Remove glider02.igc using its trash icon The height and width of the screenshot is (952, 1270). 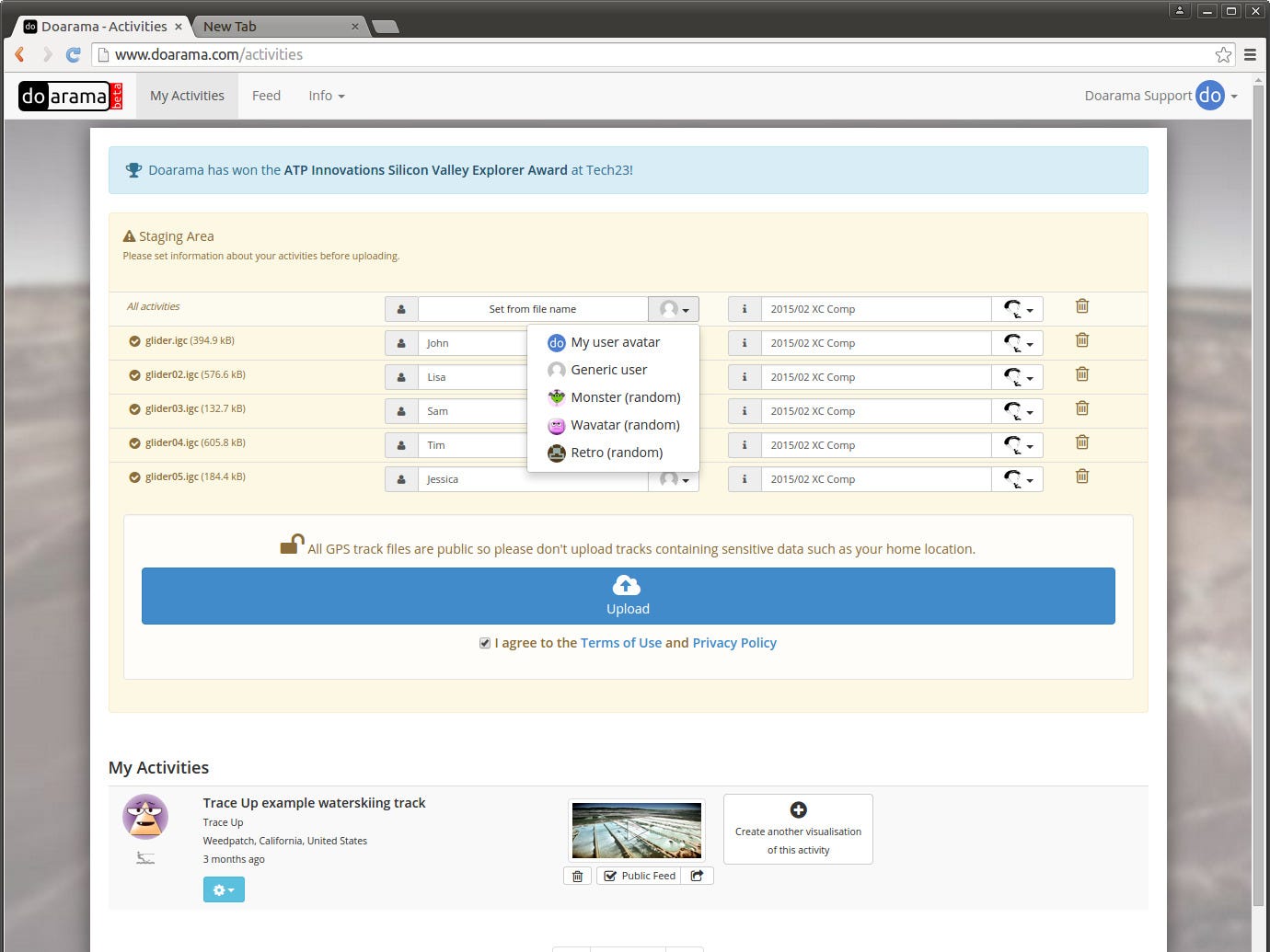click(x=1082, y=374)
